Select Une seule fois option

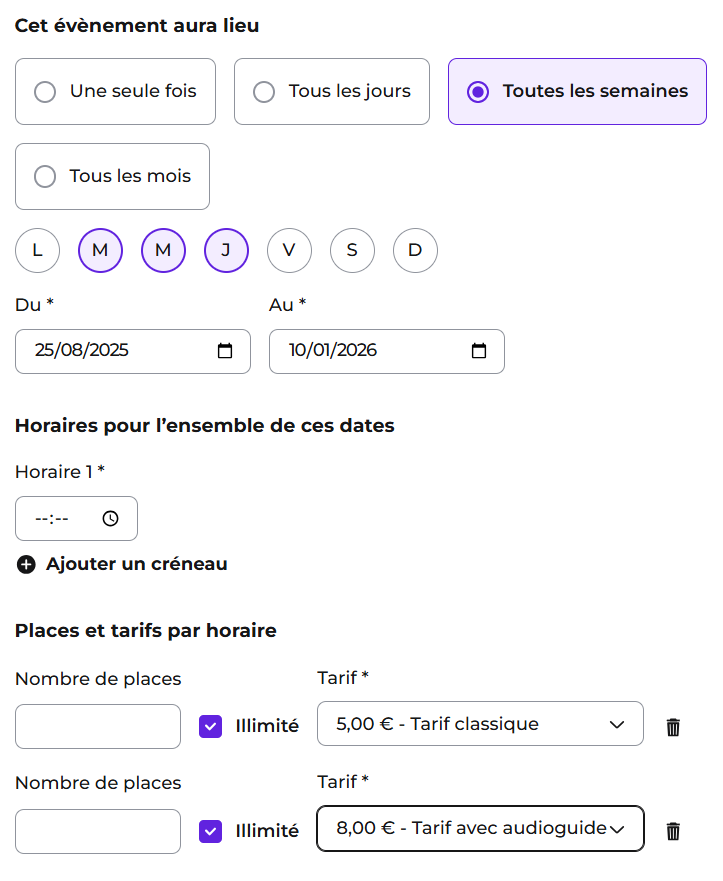point(115,92)
